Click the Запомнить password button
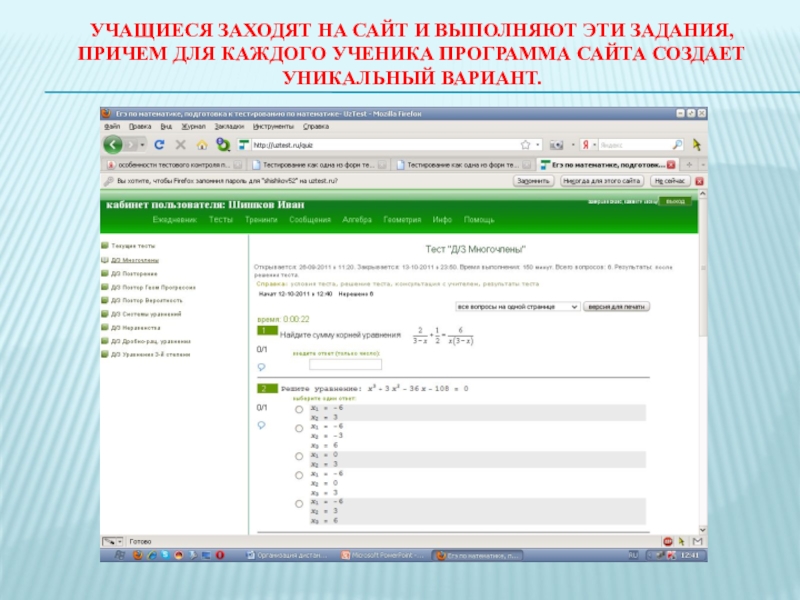The width and height of the screenshot is (800, 600). pyautogui.click(x=533, y=181)
